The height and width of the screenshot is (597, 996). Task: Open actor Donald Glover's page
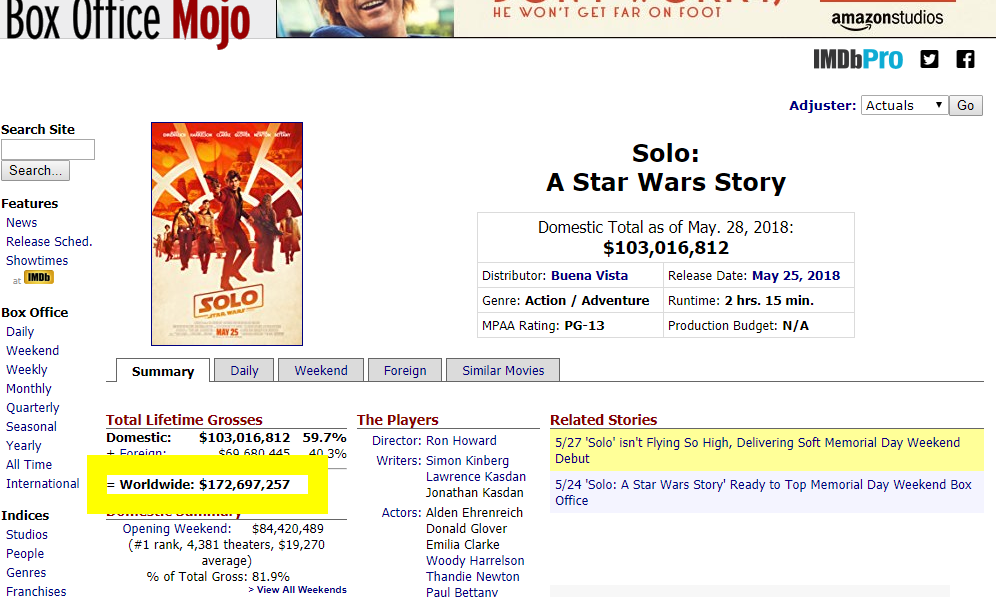click(x=466, y=529)
